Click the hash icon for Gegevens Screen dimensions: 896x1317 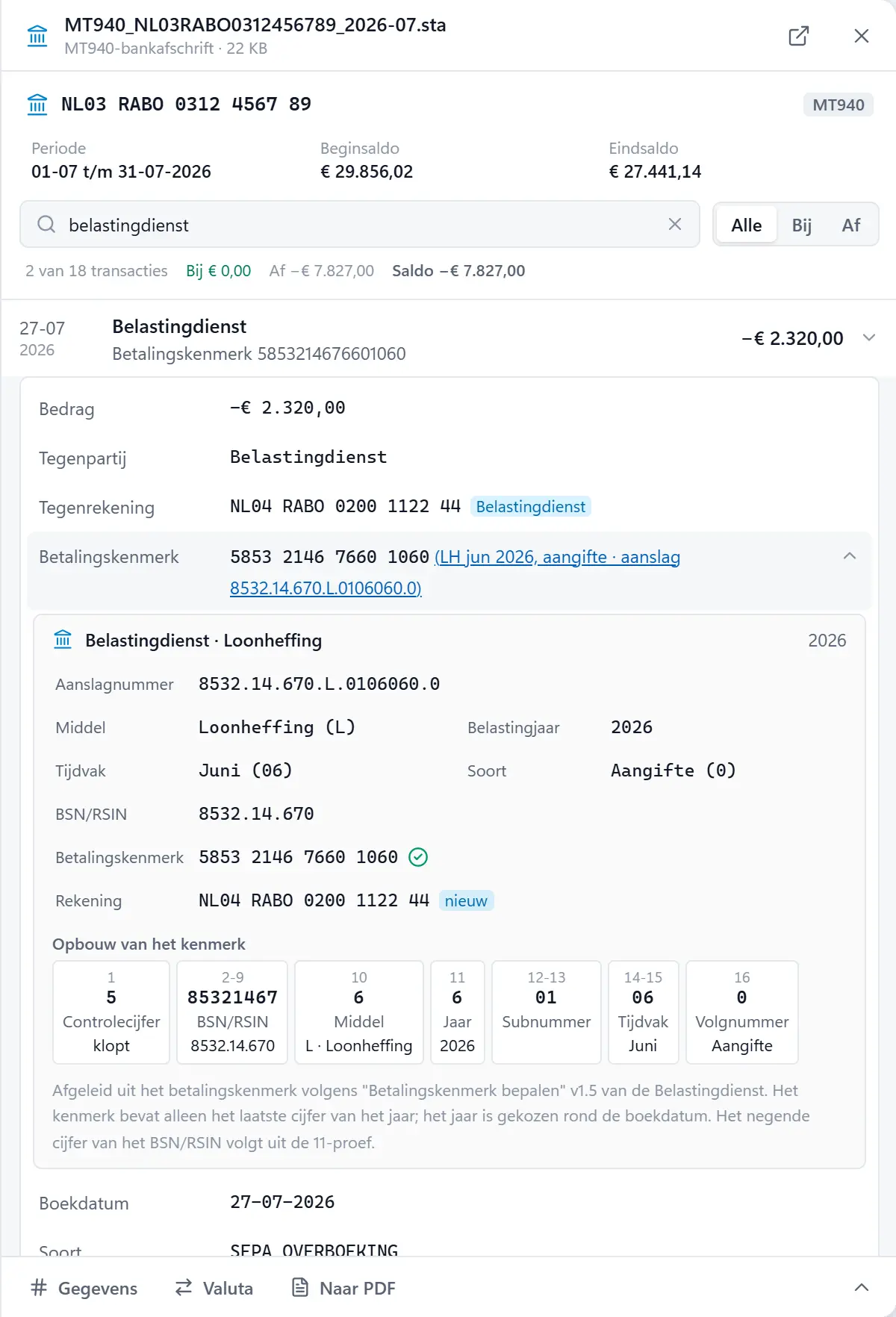click(x=39, y=1288)
